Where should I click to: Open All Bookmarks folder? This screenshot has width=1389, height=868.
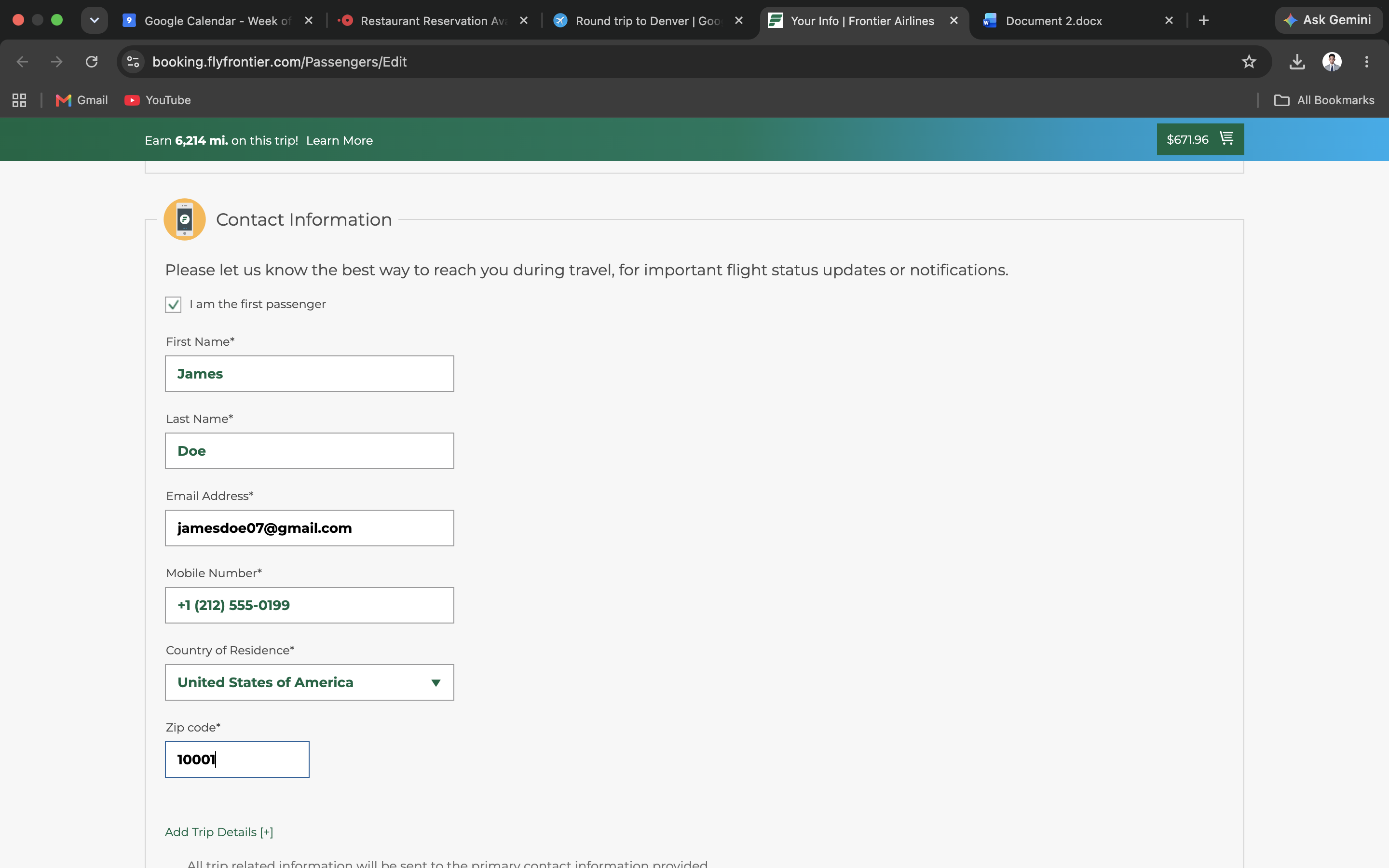1324,100
